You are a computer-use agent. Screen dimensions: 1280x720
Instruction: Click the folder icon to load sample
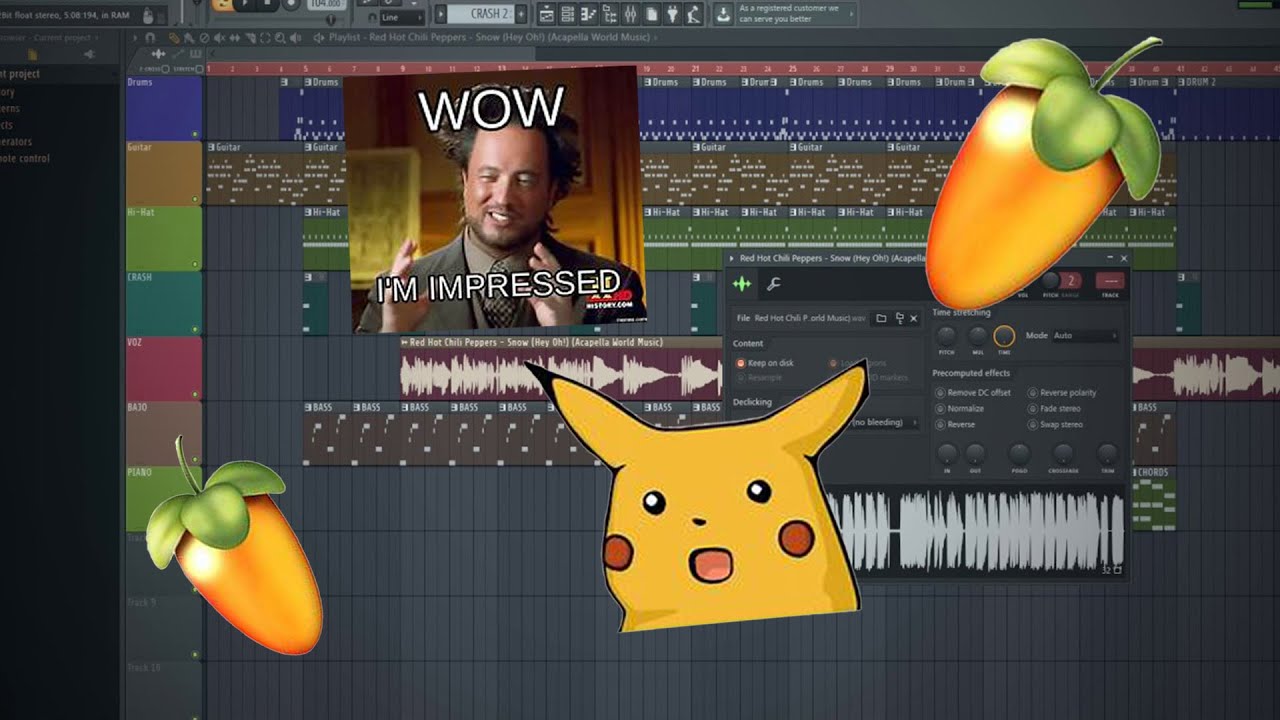[x=881, y=318]
